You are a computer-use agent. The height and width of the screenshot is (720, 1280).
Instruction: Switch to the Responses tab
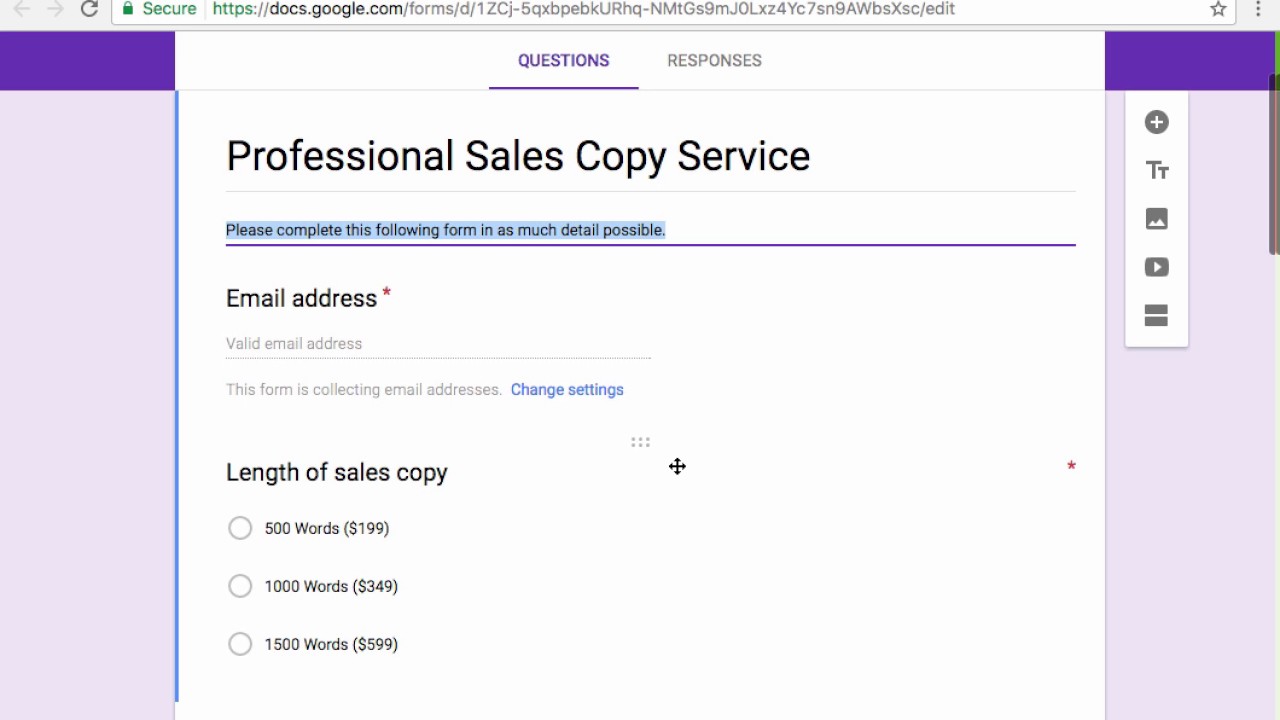pos(714,61)
